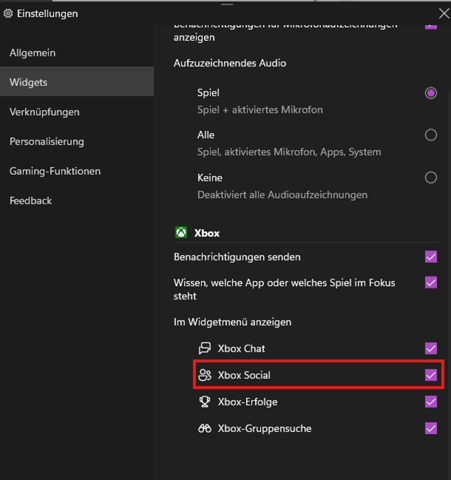This screenshot has height=480, width=451.
Task: Click the Benachrichtigungen senden label
Action: pyautogui.click(x=237, y=257)
